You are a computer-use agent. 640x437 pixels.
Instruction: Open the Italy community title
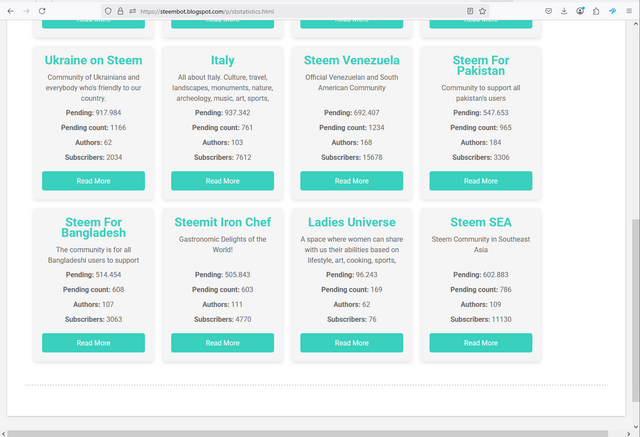(222, 60)
